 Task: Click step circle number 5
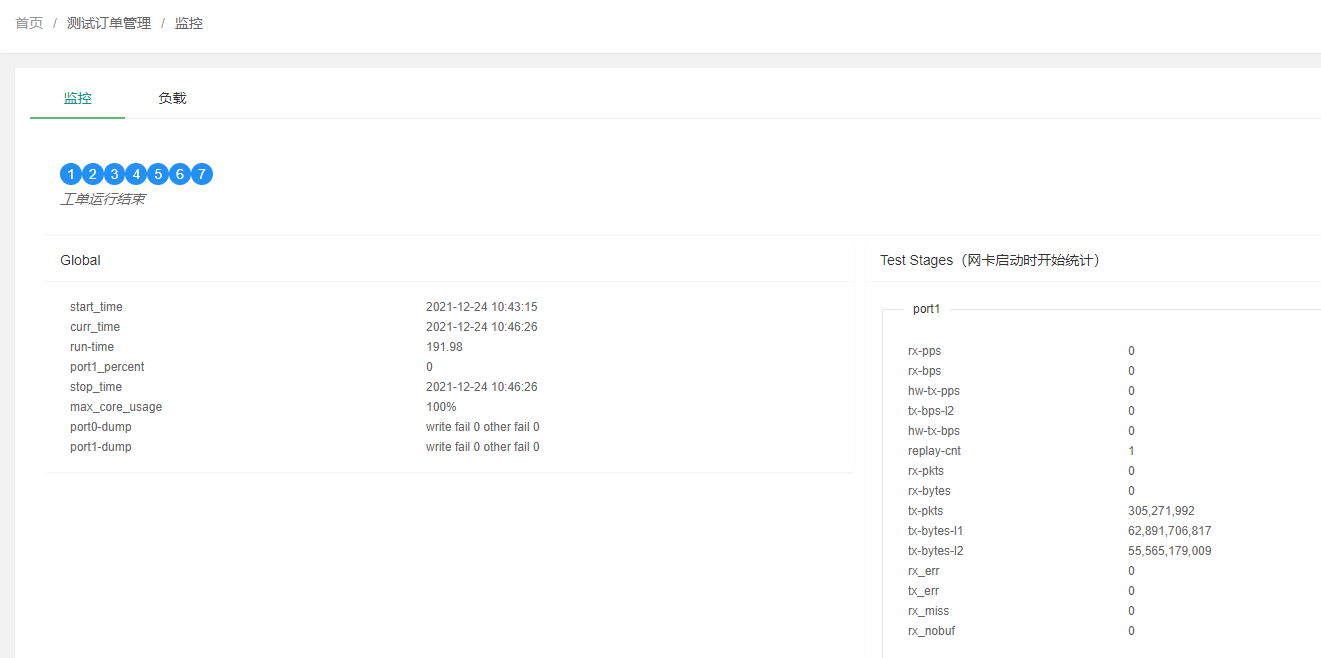[x=158, y=174]
